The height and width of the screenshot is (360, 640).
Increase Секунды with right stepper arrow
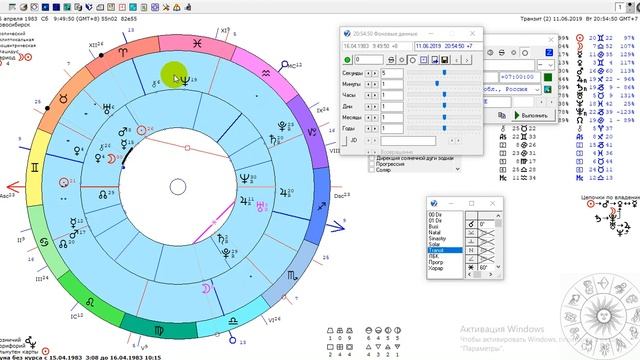click(375, 73)
